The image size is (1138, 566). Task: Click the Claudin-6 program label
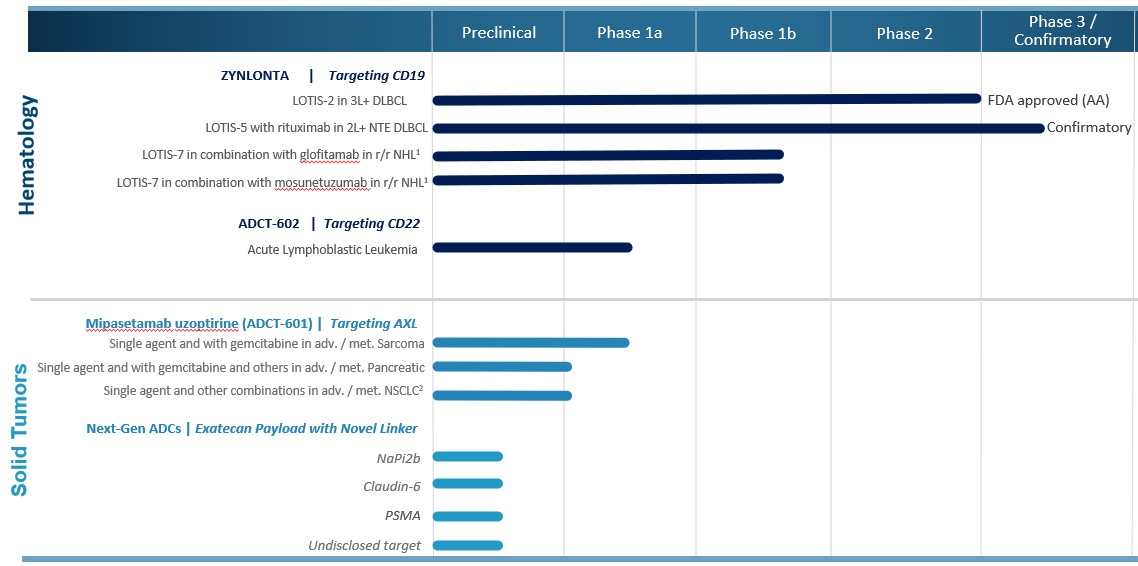point(391,486)
